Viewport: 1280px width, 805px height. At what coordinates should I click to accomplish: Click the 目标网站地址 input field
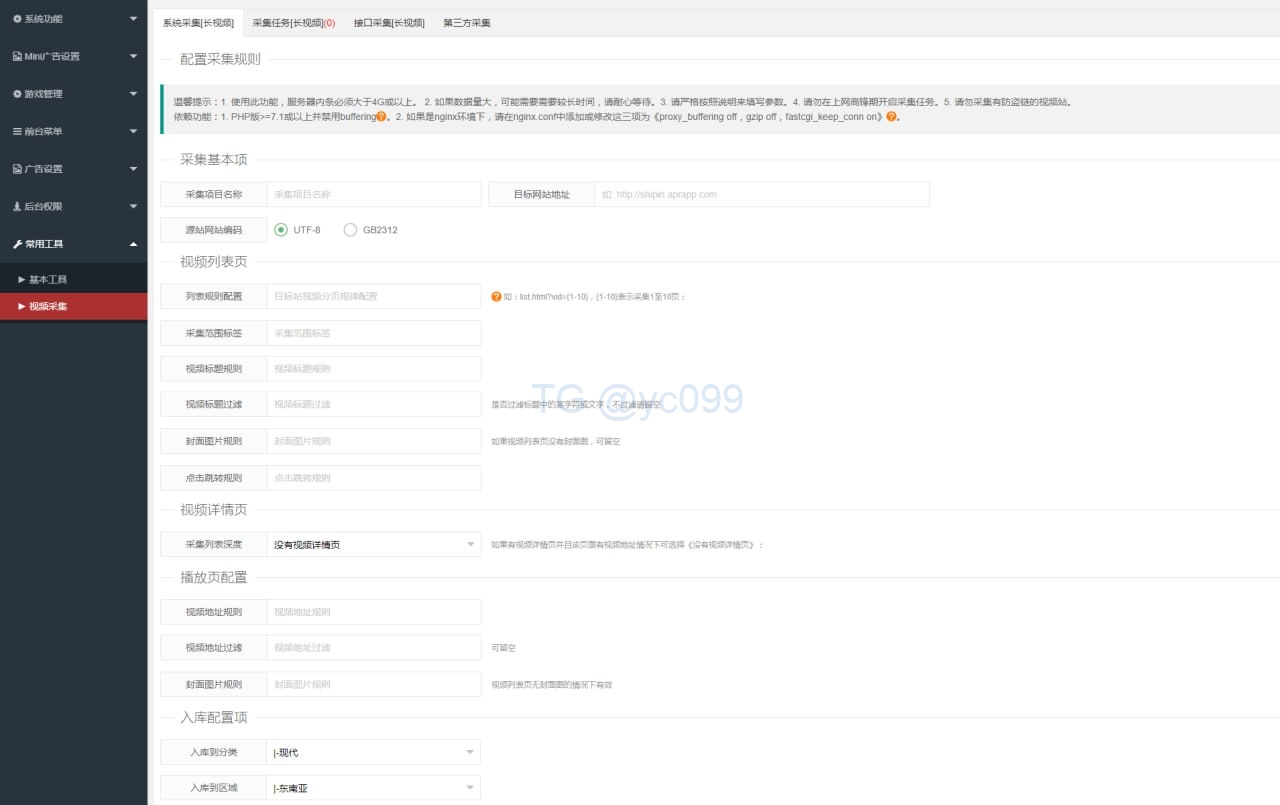(x=762, y=194)
